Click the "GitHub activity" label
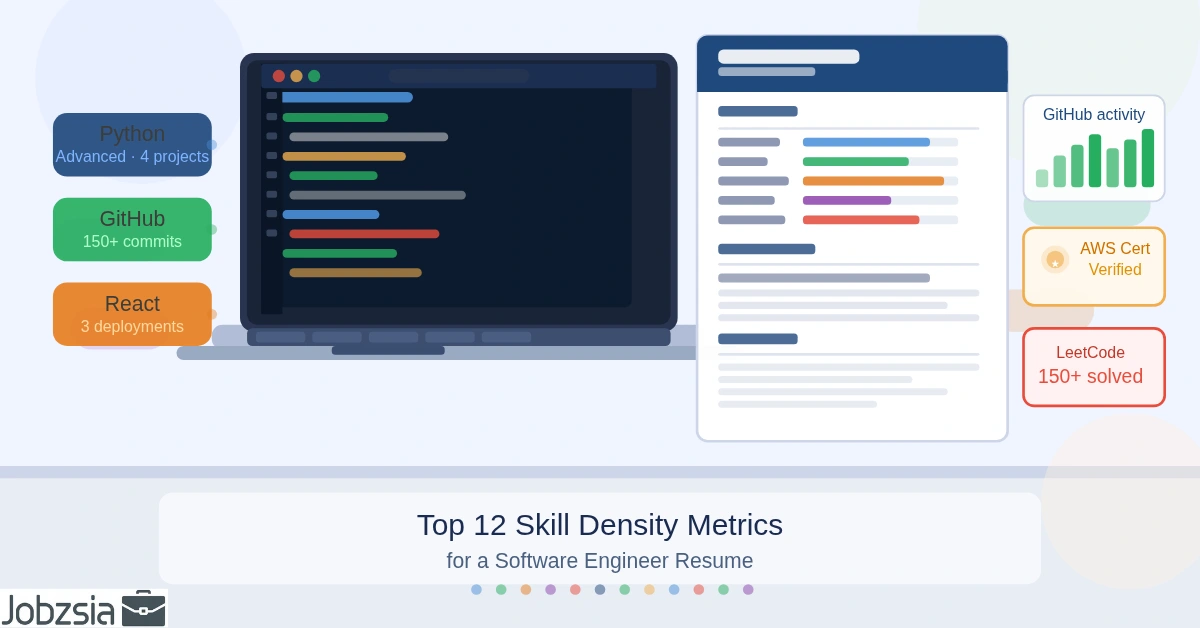 coord(1094,115)
